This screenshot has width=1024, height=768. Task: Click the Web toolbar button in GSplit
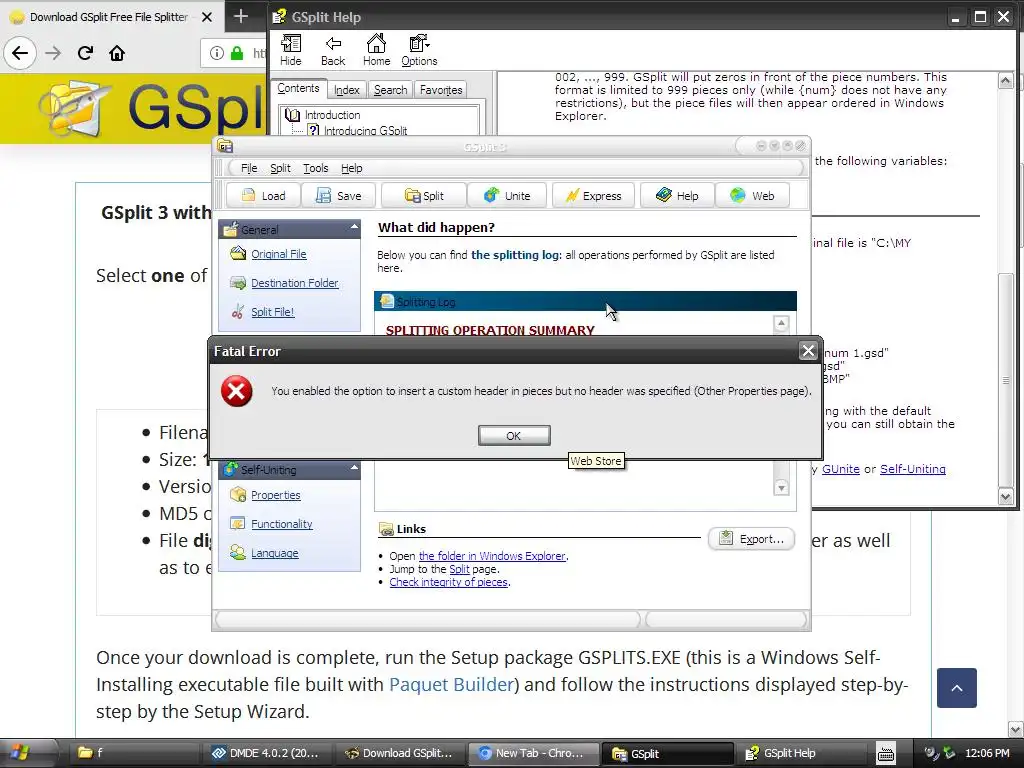tap(752, 196)
